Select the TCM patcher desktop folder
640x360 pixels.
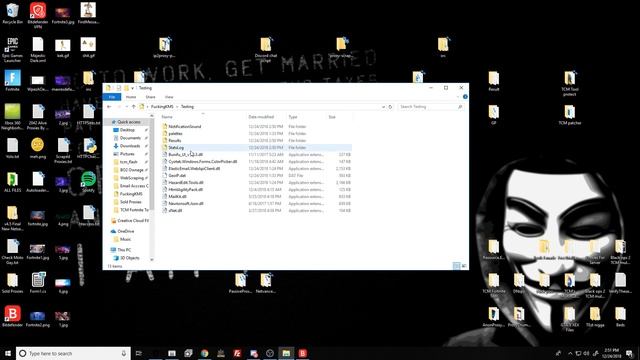coord(569,114)
